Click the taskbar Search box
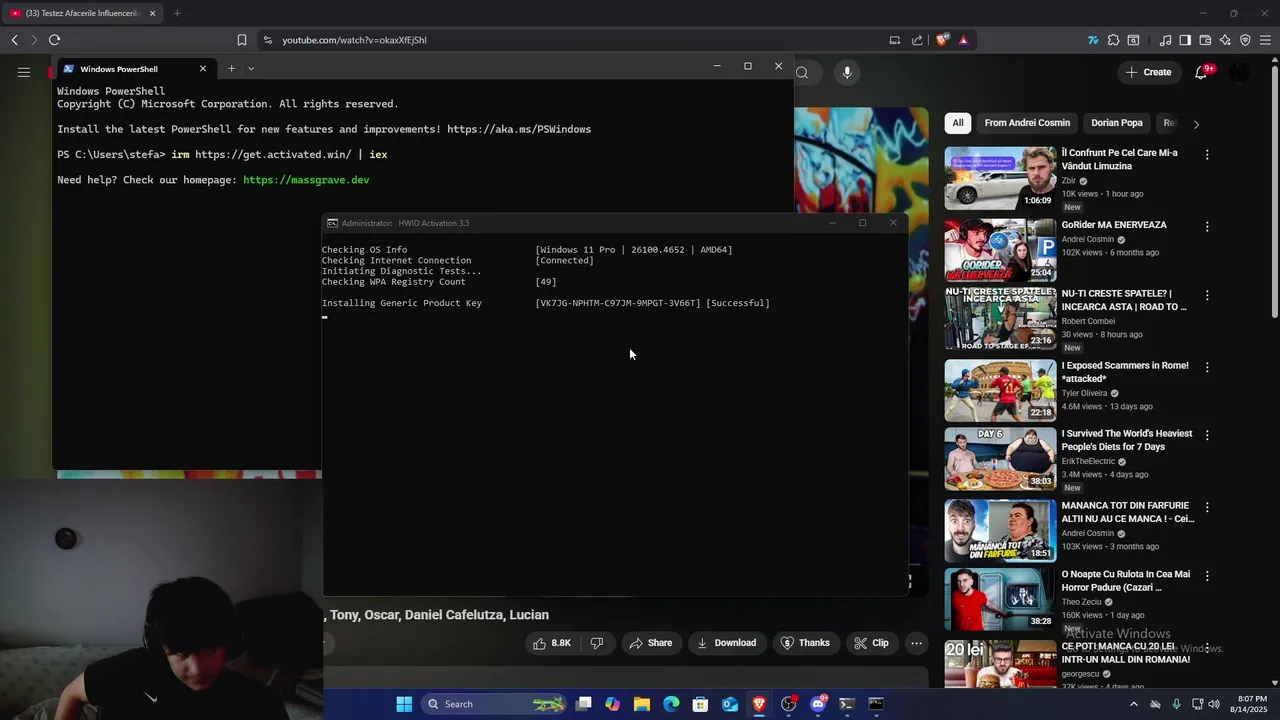This screenshot has width=1280, height=720. [x=496, y=704]
